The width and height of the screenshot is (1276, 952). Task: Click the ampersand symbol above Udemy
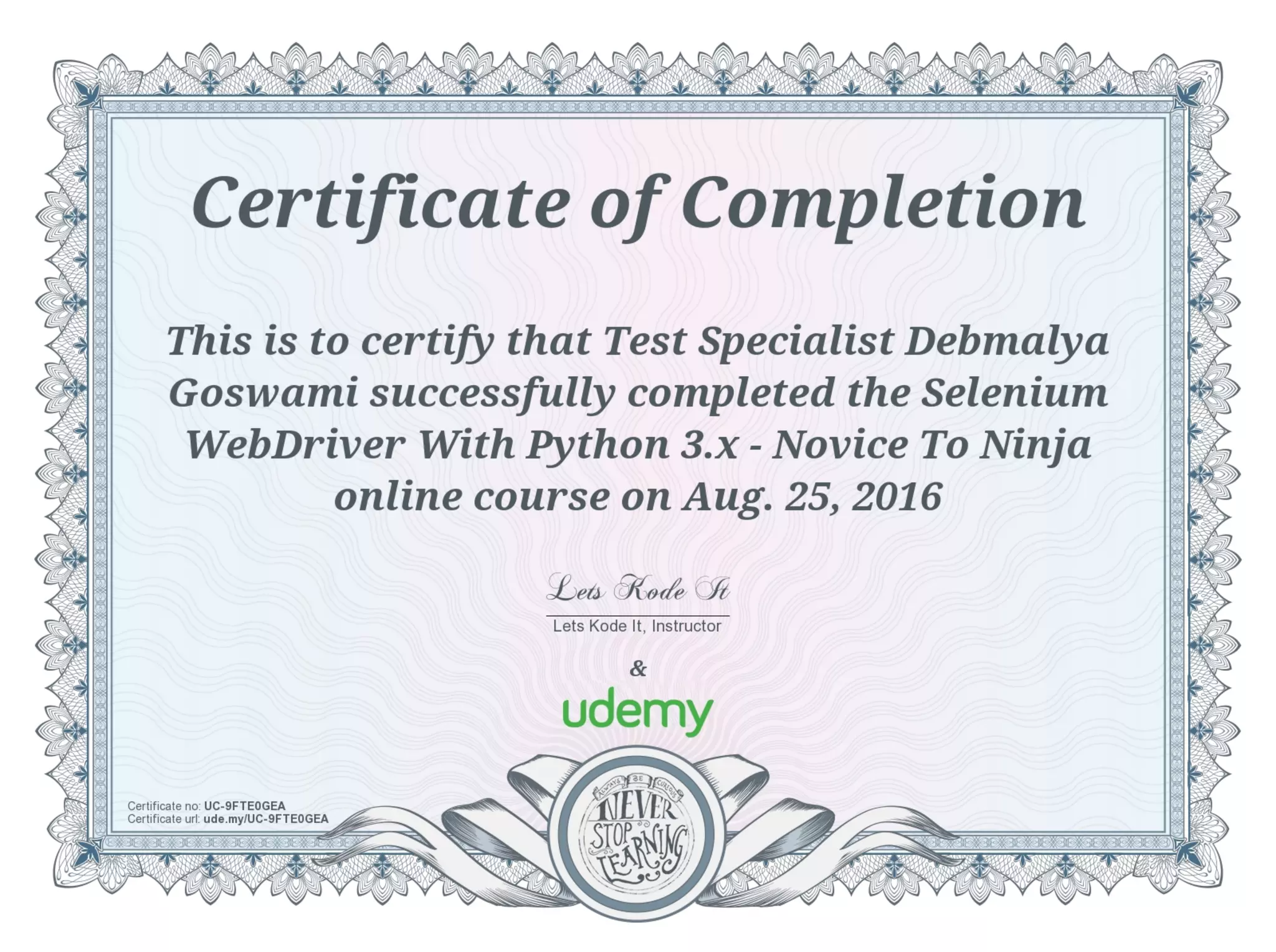[x=638, y=669]
